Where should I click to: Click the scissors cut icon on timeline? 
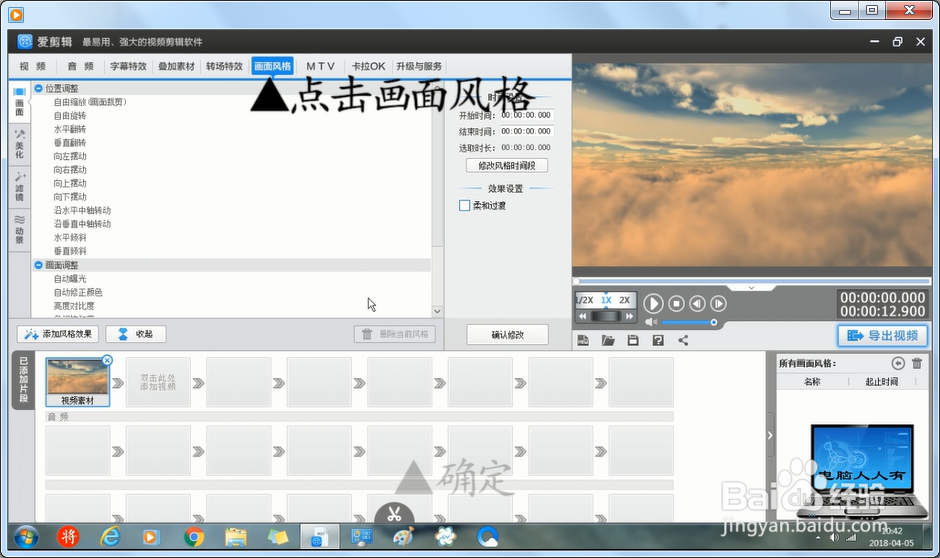click(394, 514)
